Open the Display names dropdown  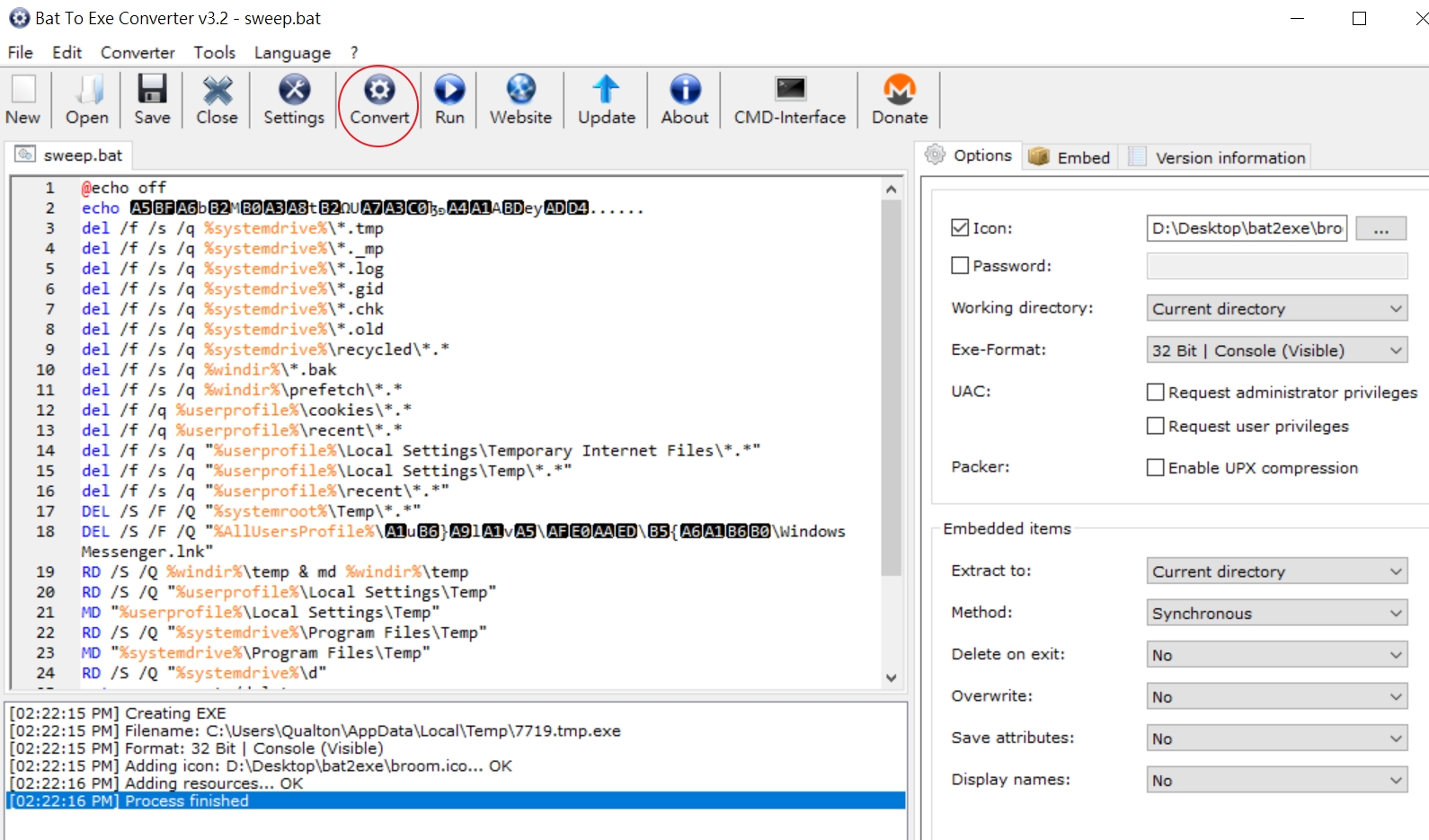[1277, 780]
